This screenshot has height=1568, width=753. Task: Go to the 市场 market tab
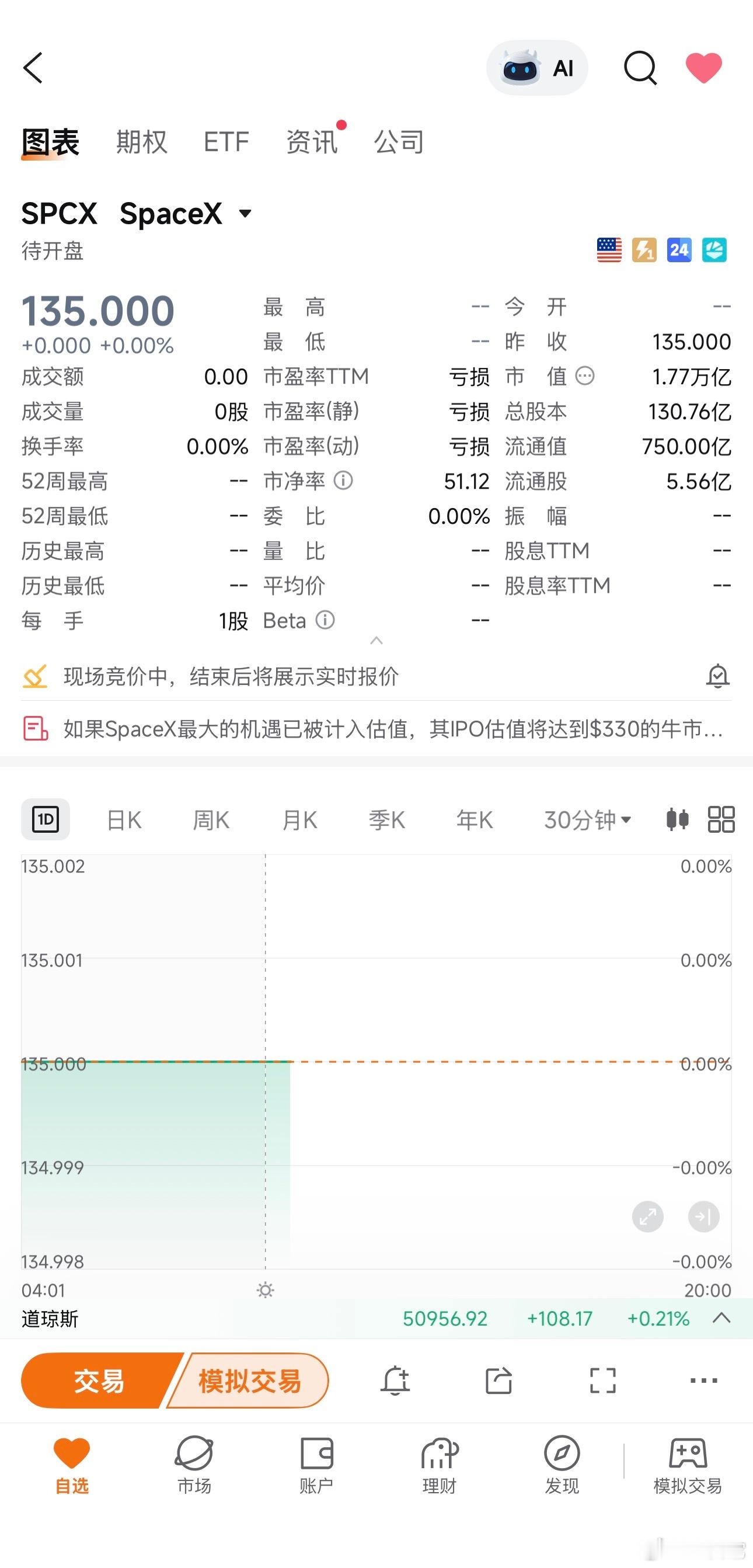pyautogui.click(x=194, y=1466)
